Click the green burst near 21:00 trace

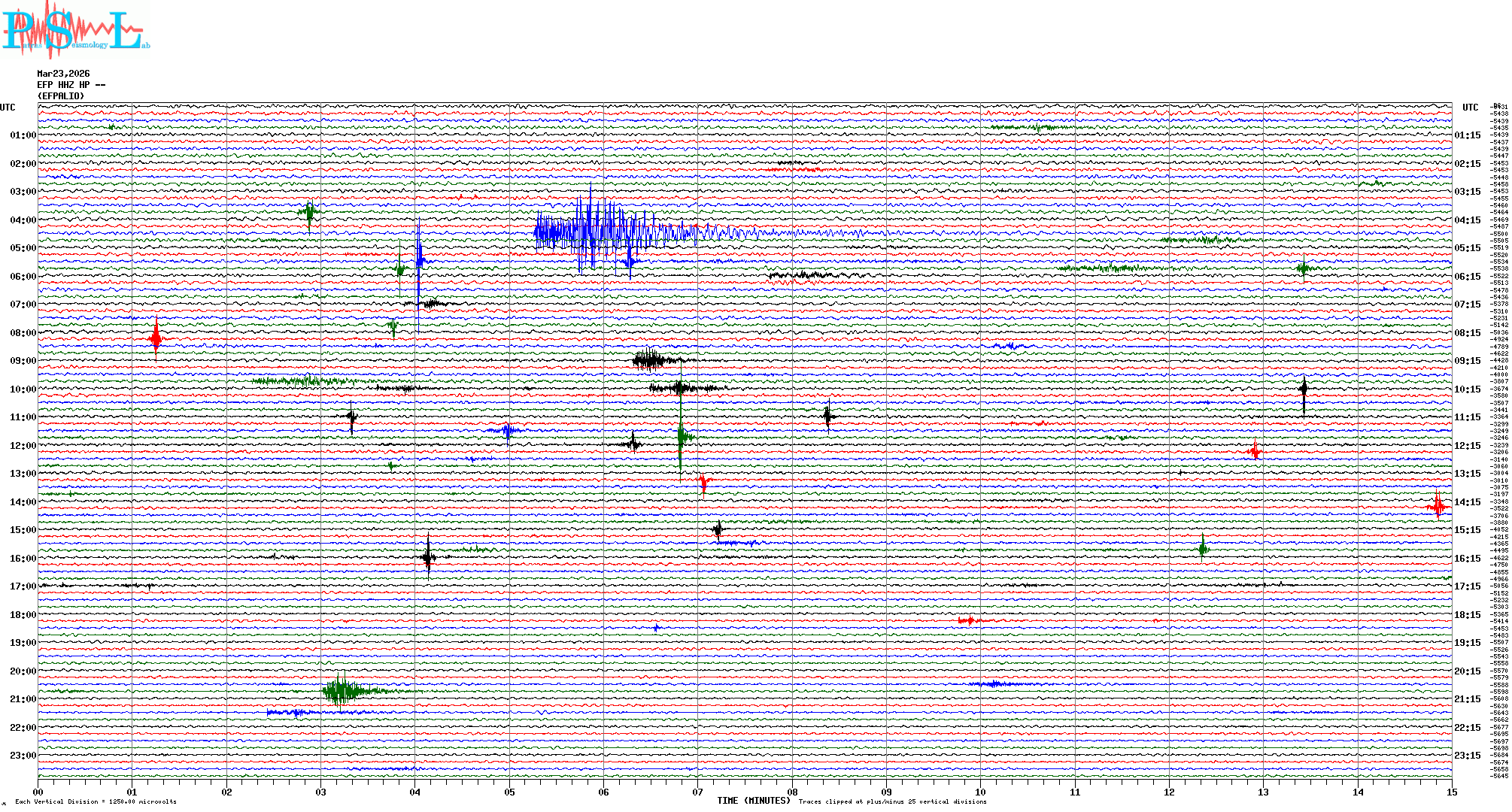click(341, 690)
